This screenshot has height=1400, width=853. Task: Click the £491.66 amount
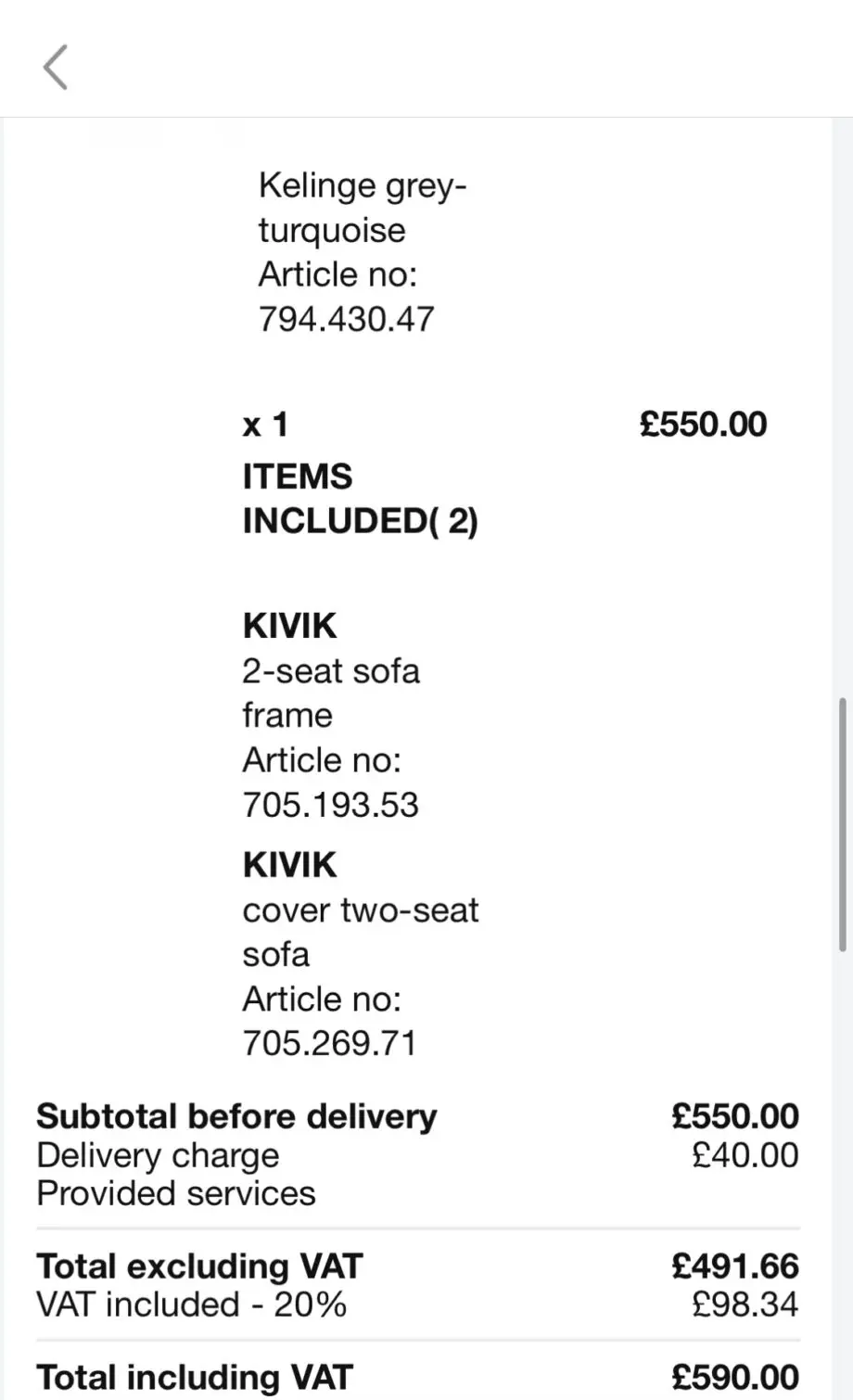pos(735,1266)
